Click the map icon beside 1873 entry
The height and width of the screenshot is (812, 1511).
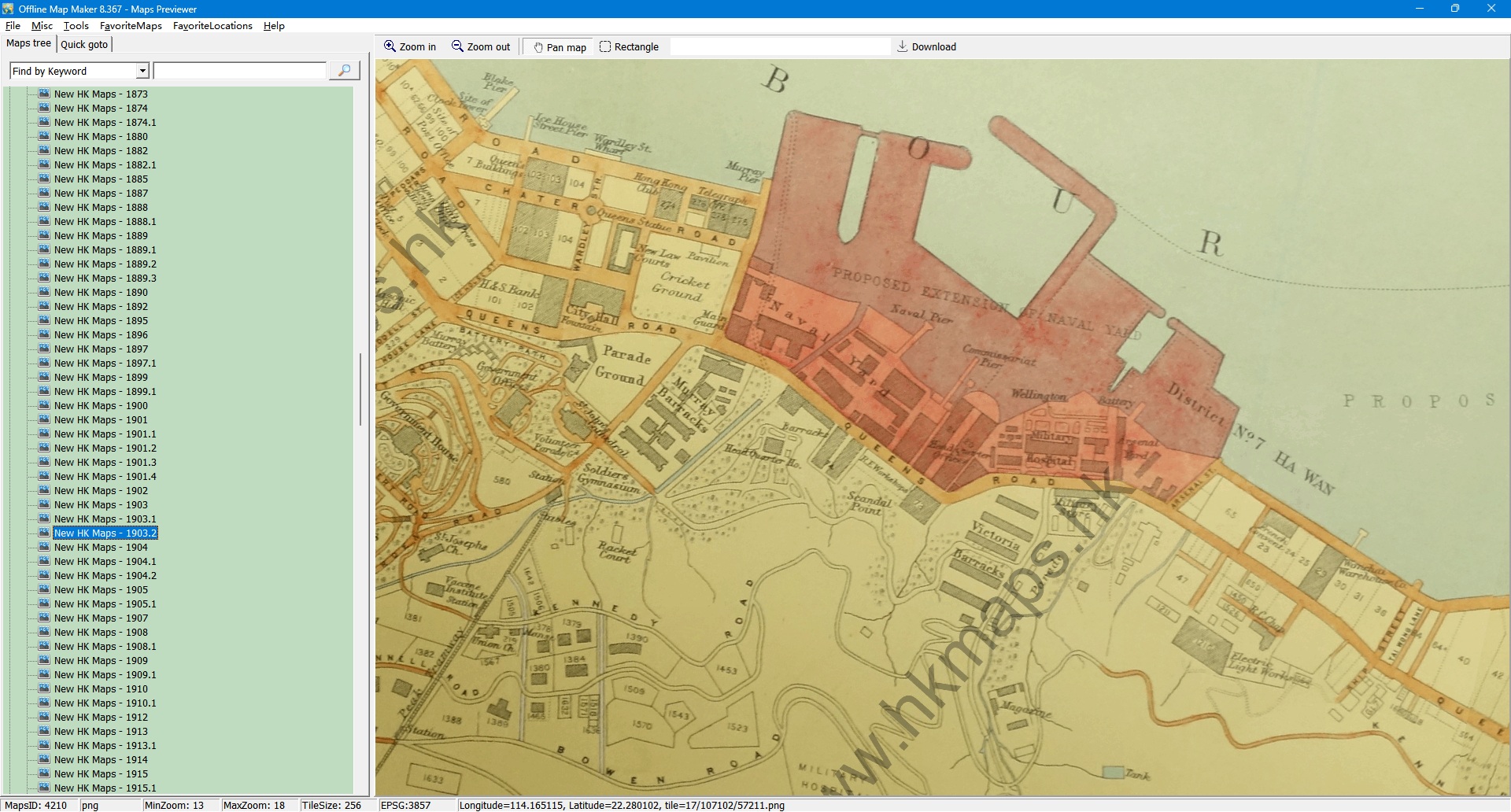(44, 94)
